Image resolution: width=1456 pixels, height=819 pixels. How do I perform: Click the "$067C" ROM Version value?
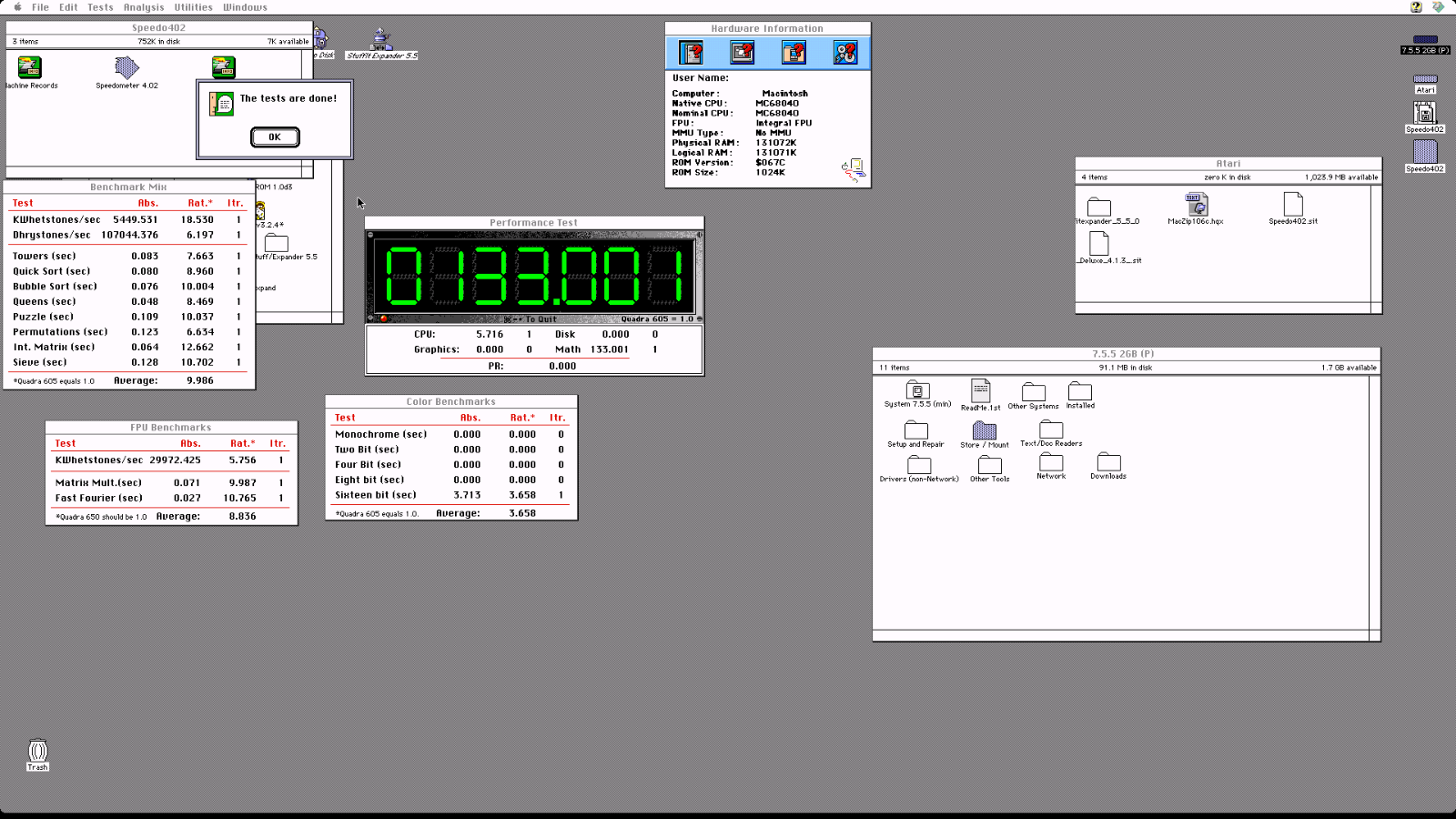point(770,162)
